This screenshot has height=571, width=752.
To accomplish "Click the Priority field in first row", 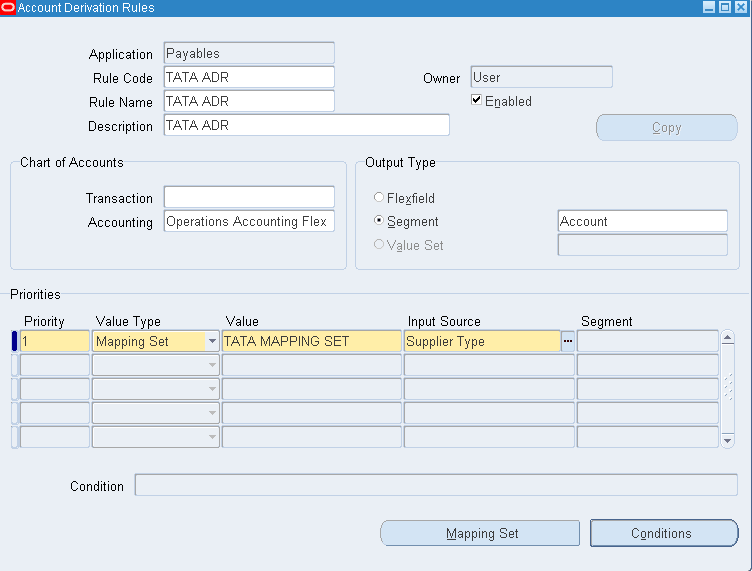I will click(54, 342).
